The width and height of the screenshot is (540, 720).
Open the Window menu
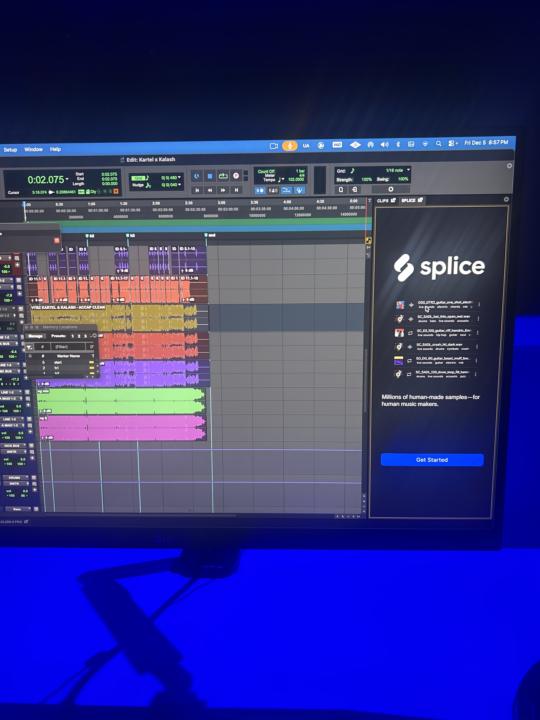33,149
